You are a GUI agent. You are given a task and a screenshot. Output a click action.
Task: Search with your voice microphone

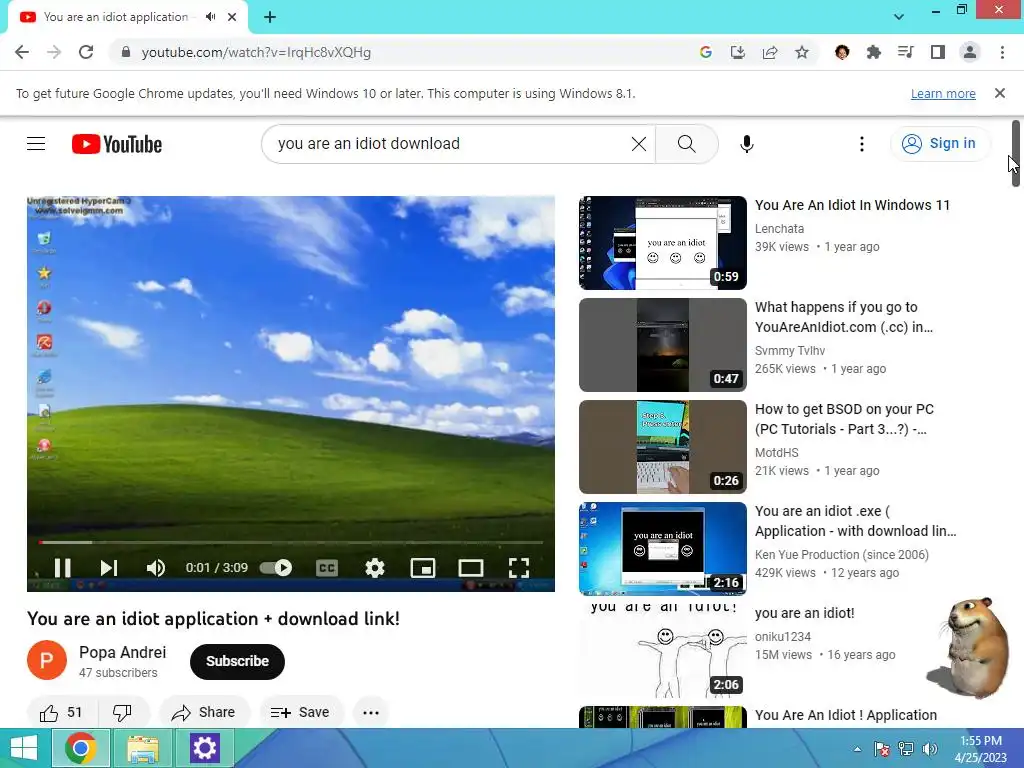pos(746,144)
